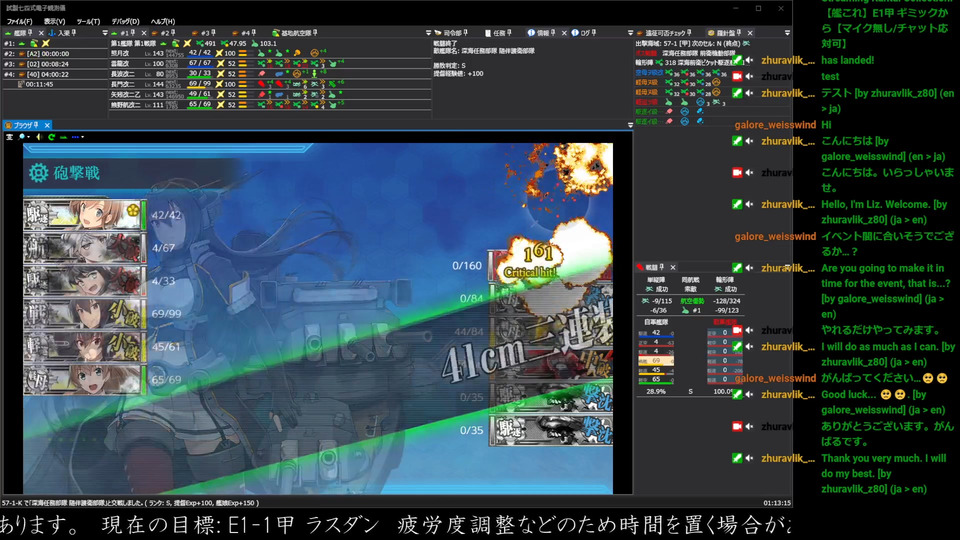This screenshot has width=960, height=540.
Task: Close the ブラウザ browser tab
Action: coord(47,125)
